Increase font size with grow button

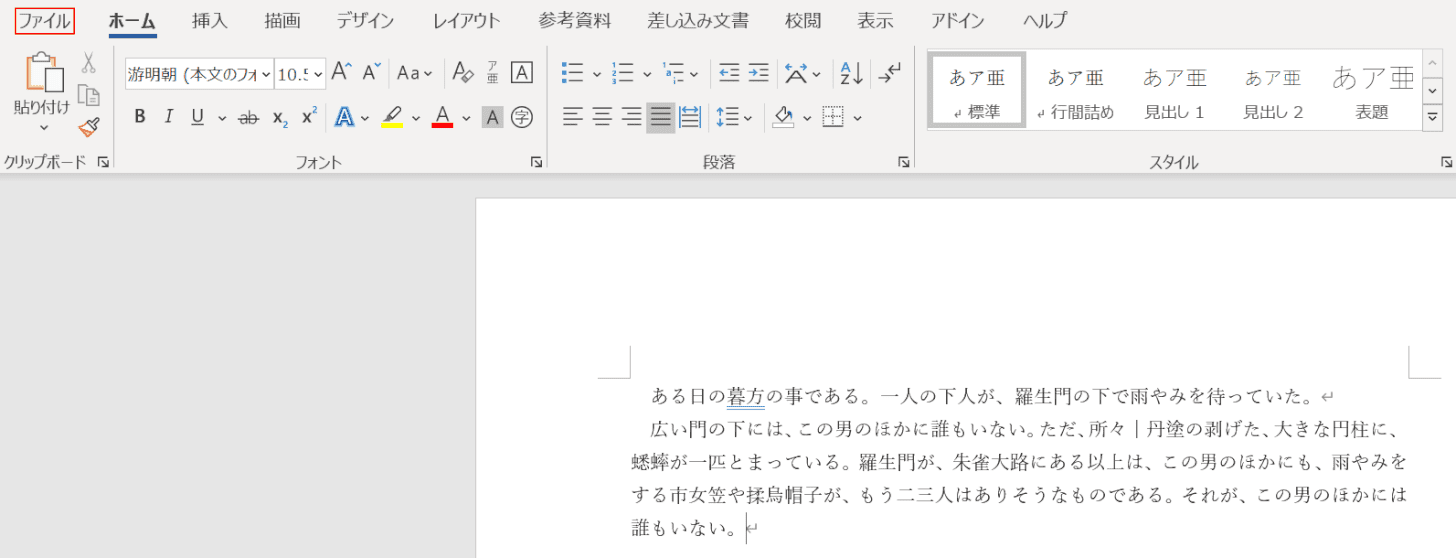point(342,72)
